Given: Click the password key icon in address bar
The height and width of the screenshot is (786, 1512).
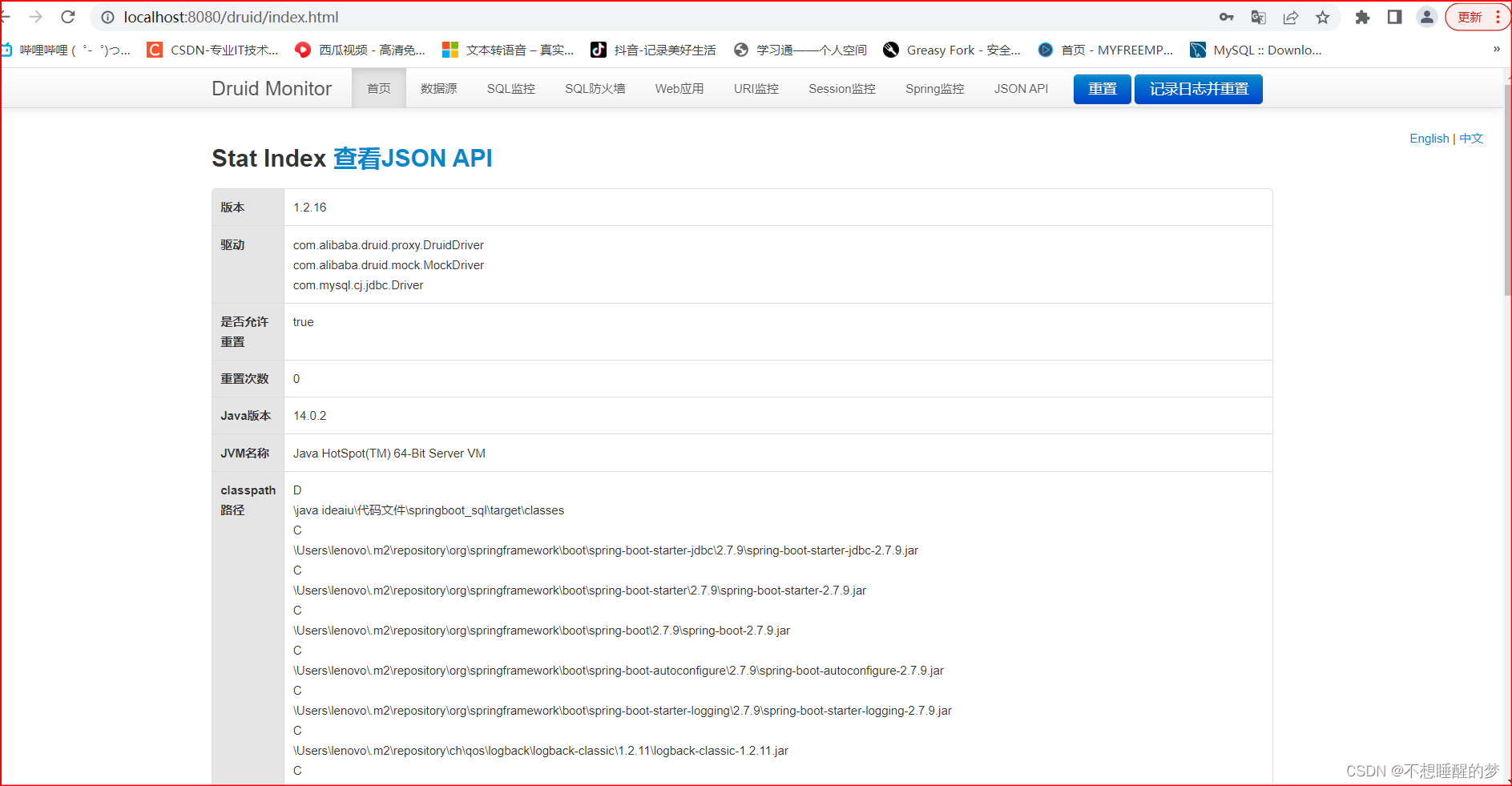Looking at the screenshot, I should pos(1226,17).
